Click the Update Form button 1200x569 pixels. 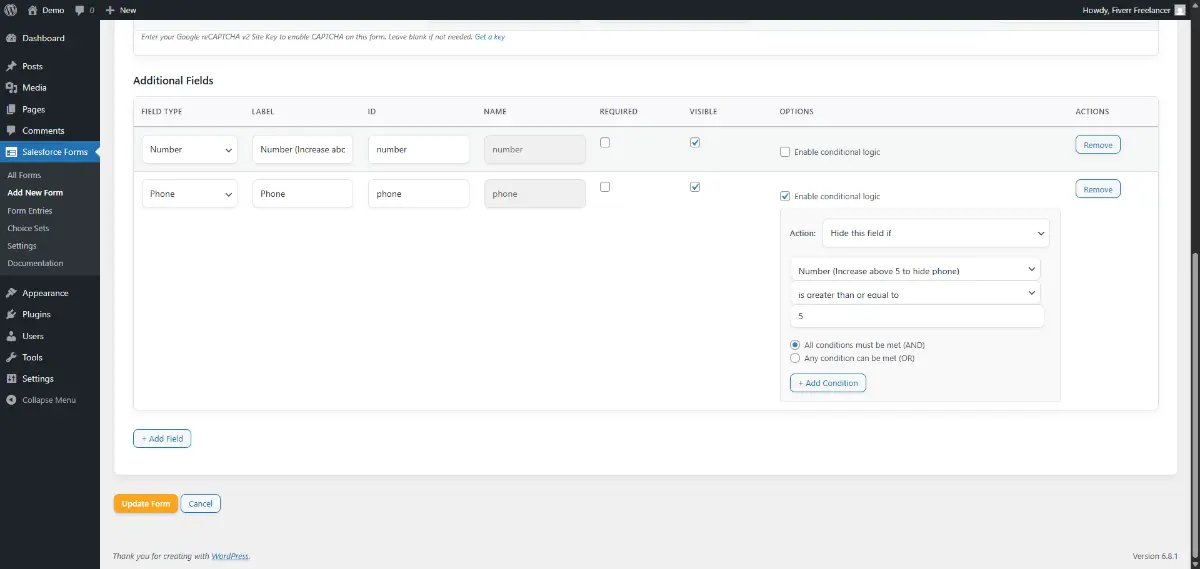point(146,503)
